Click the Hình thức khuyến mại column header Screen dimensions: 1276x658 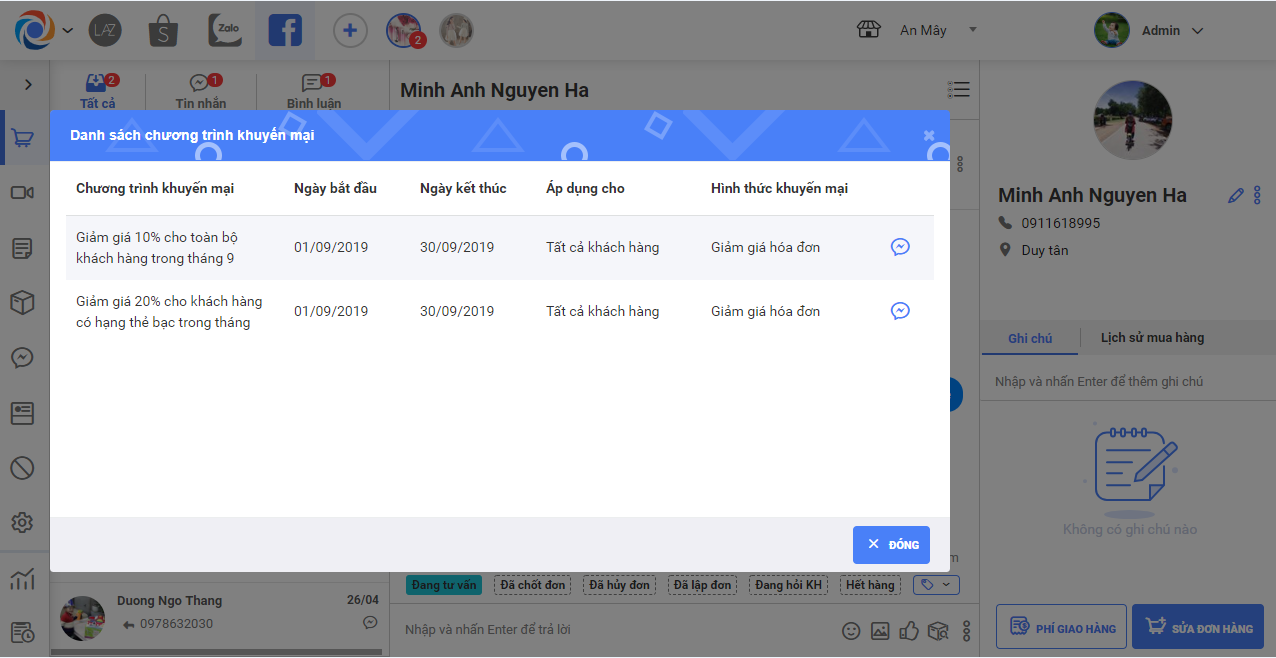pos(780,188)
